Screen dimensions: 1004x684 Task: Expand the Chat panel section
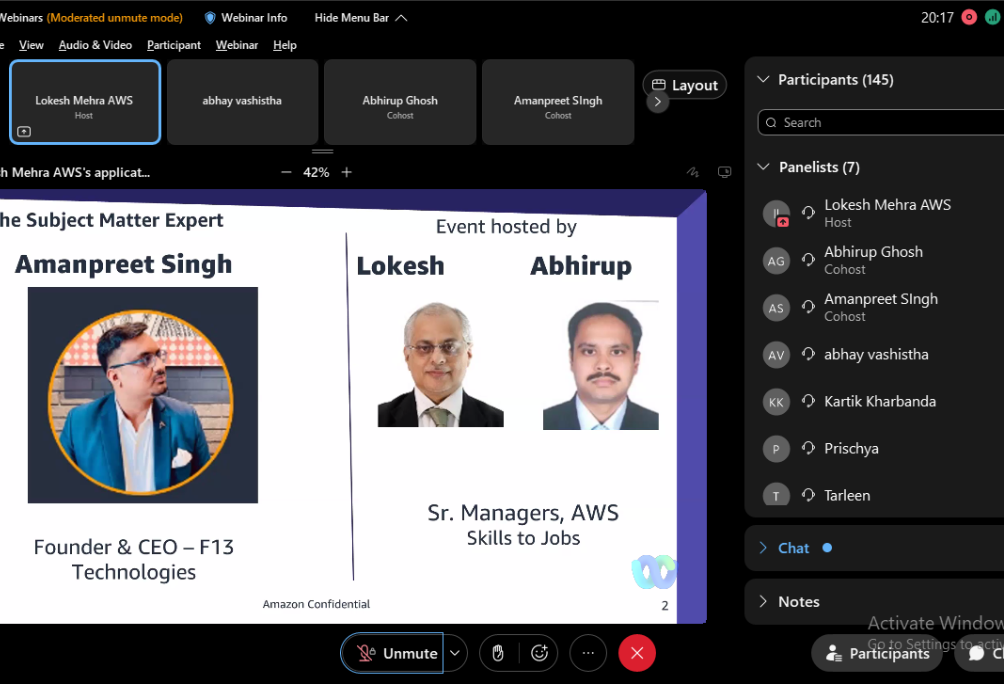pyautogui.click(x=764, y=548)
